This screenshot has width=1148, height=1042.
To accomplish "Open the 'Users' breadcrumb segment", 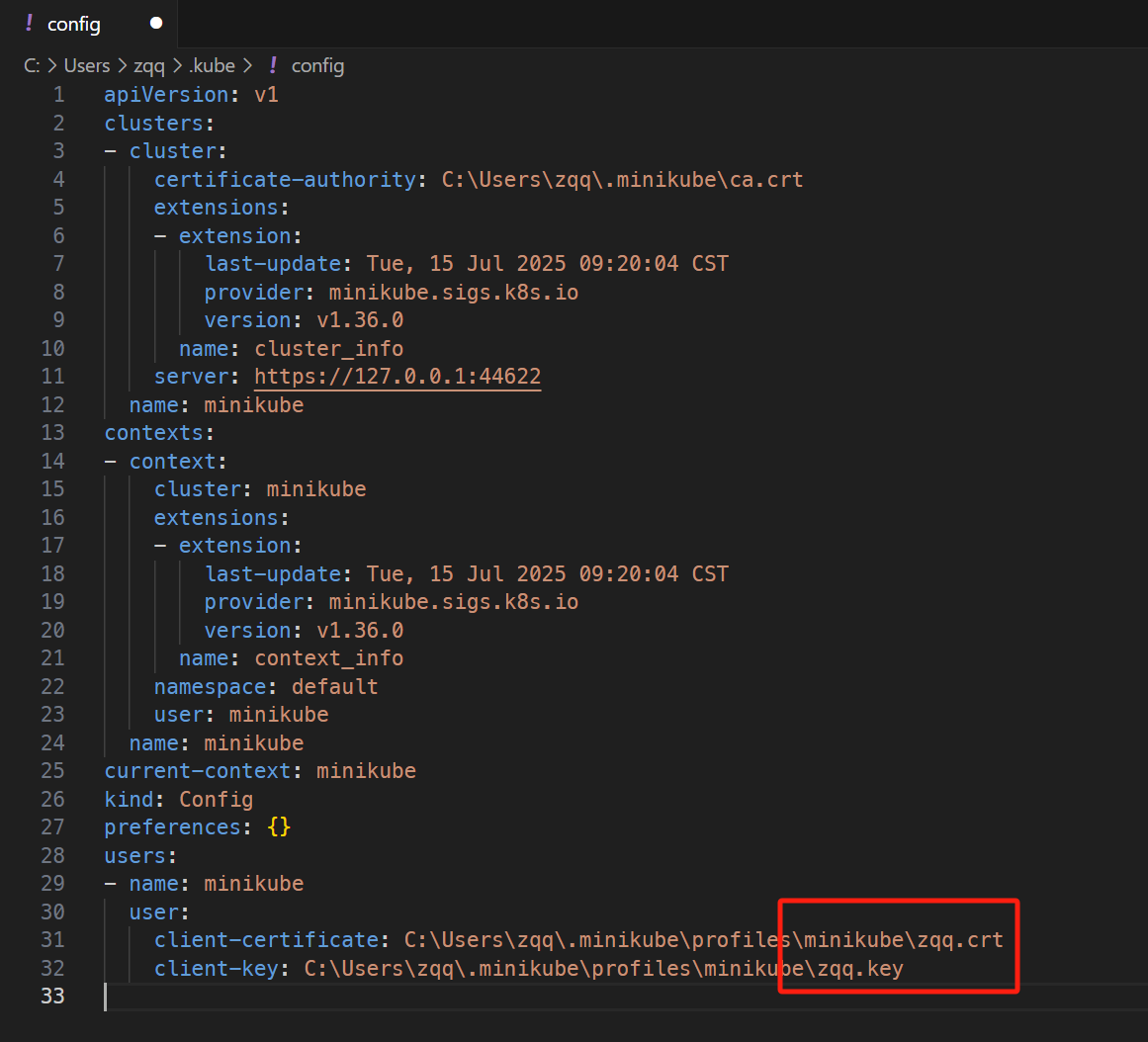I will pyautogui.click(x=87, y=66).
